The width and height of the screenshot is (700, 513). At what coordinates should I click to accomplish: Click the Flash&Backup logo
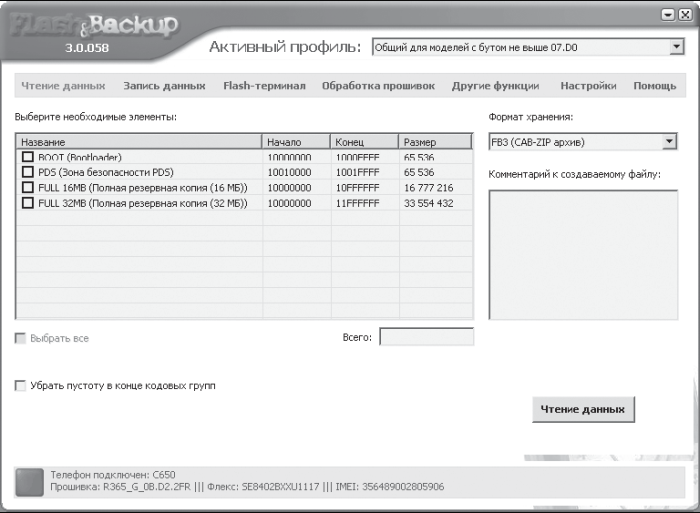coord(94,25)
